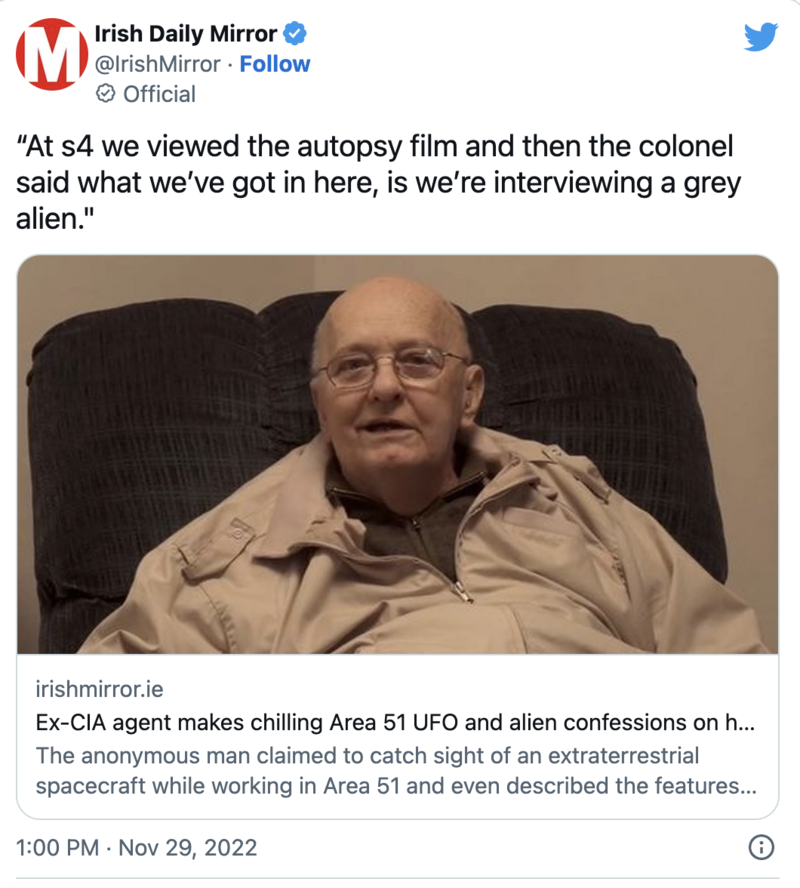
Task: Click the Irish Daily Mirror profile avatar
Action: [x=52, y=54]
